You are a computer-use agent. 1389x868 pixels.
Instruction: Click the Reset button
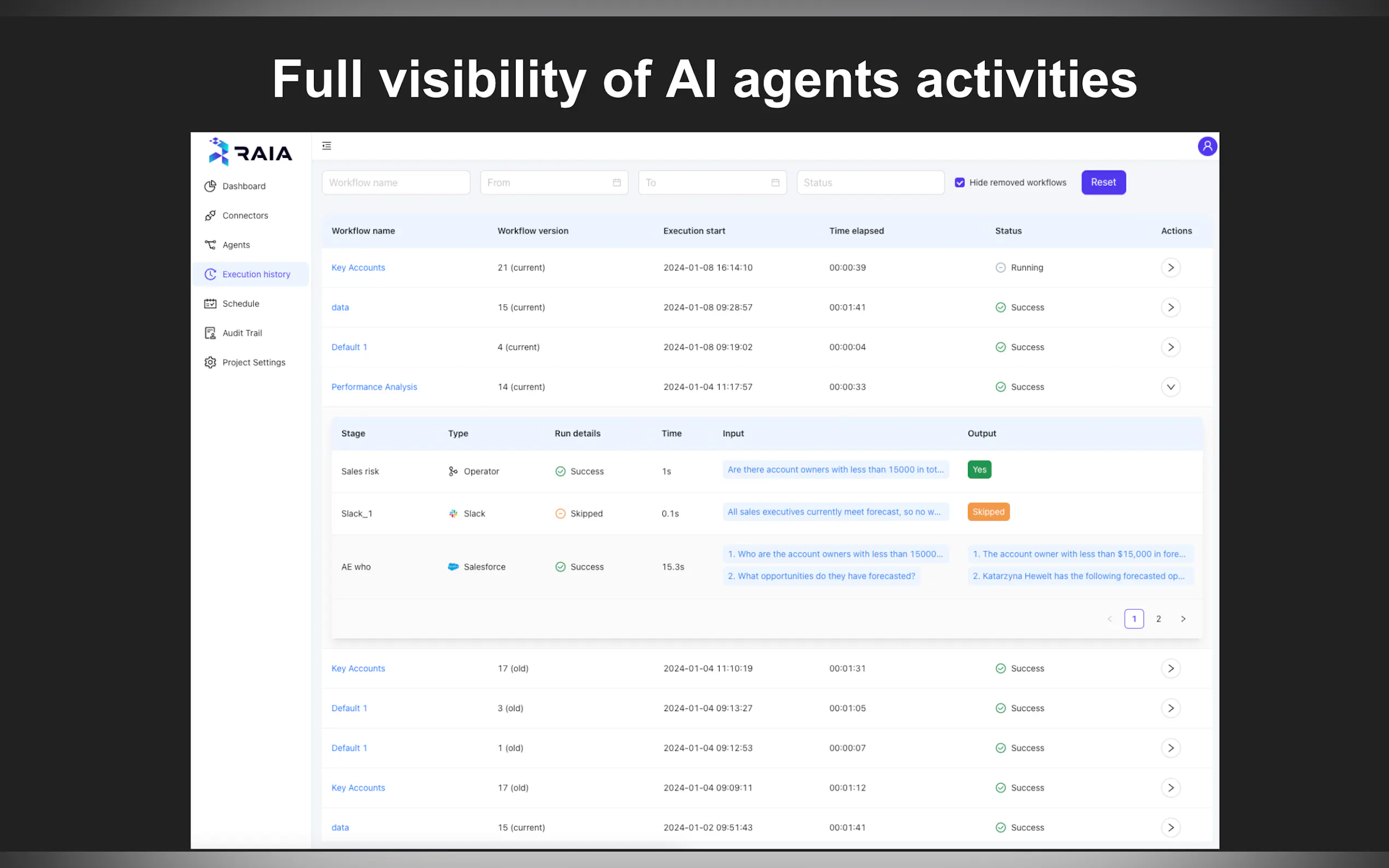1103,183
